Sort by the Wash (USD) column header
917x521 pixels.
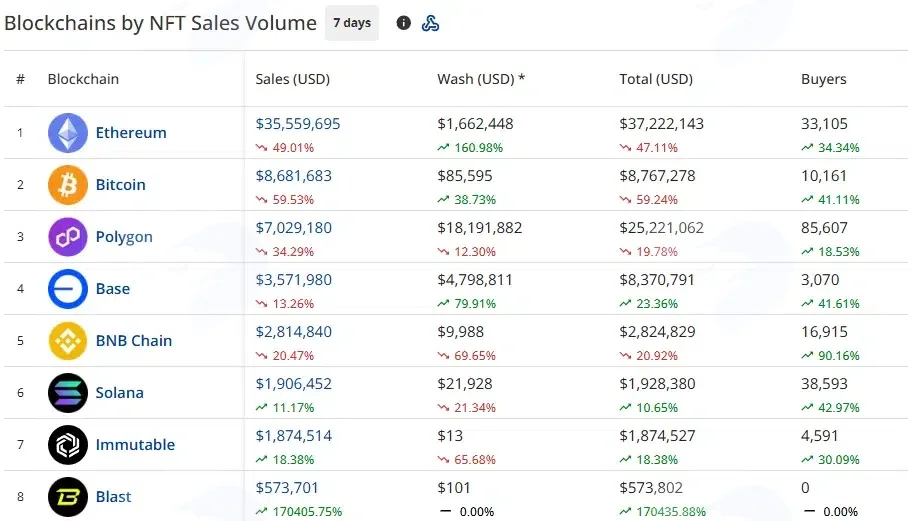[x=481, y=79]
